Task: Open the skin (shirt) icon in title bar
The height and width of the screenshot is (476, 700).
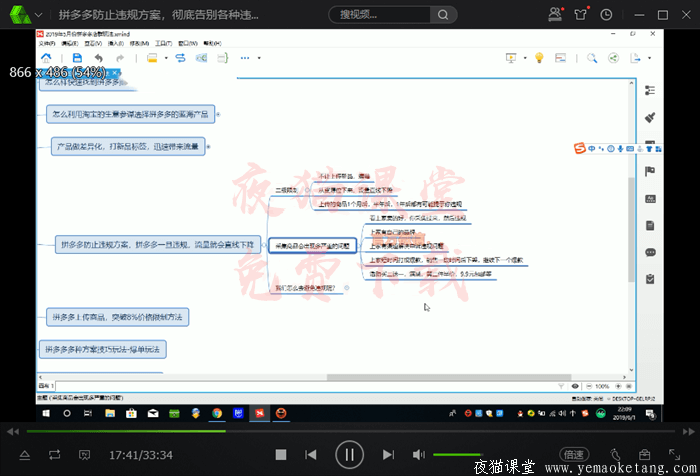Action: click(581, 14)
